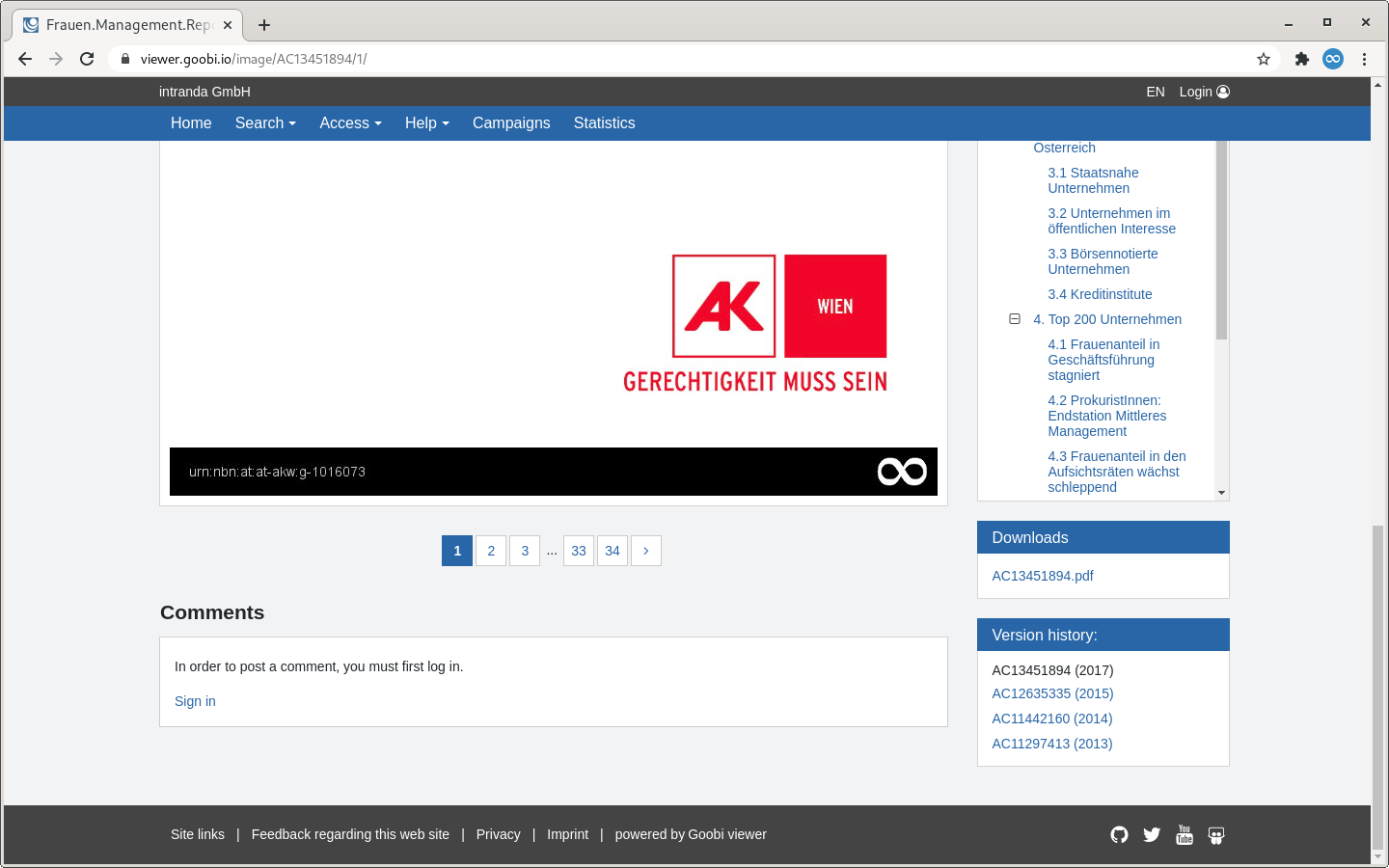Image resolution: width=1389 pixels, height=868 pixels.
Task: Go to page 2 of the document
Action: click(x=491, y=551)
